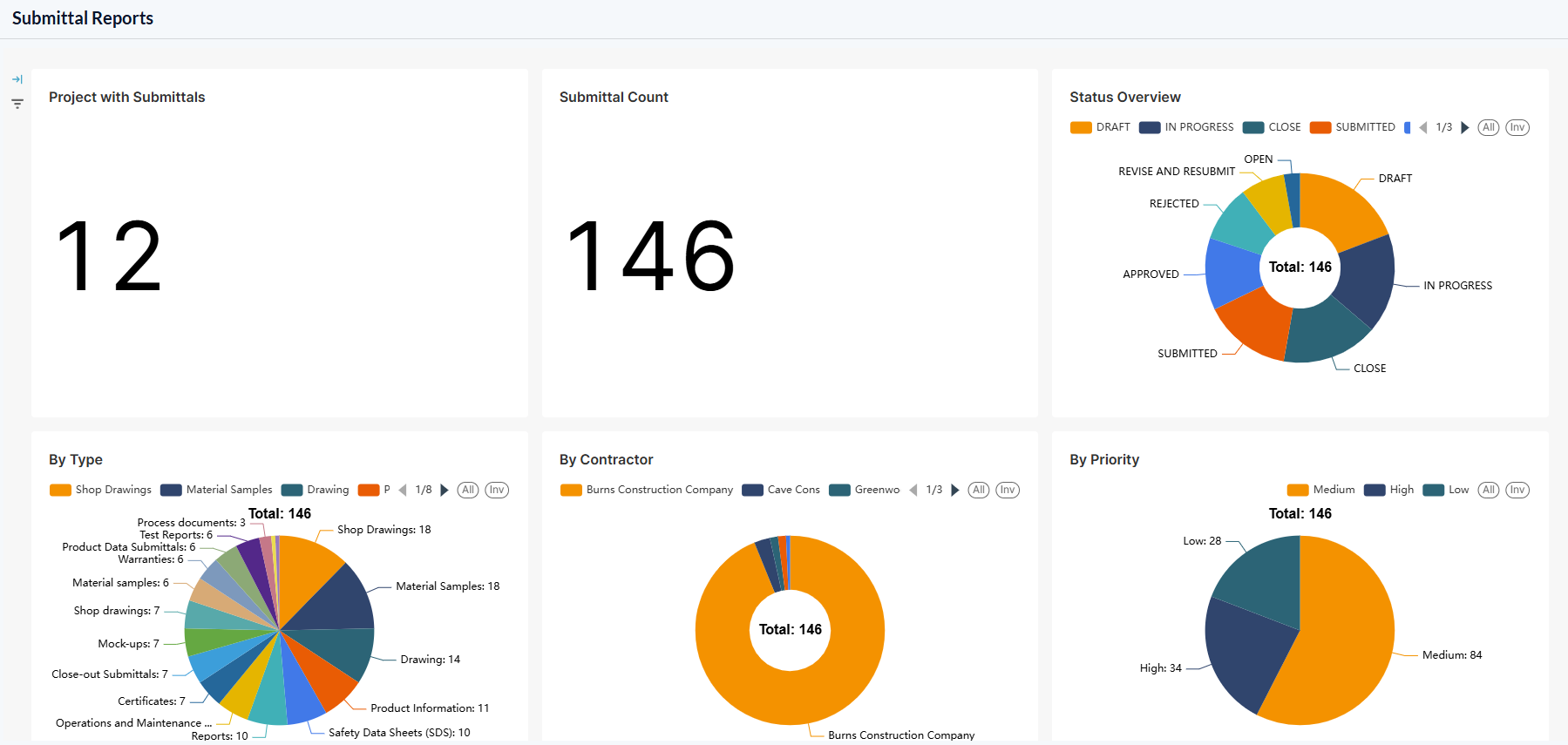Go to previous By Type legend page
The width and height of the screenshot is (1568, 745).
click(x=403, y=490)
